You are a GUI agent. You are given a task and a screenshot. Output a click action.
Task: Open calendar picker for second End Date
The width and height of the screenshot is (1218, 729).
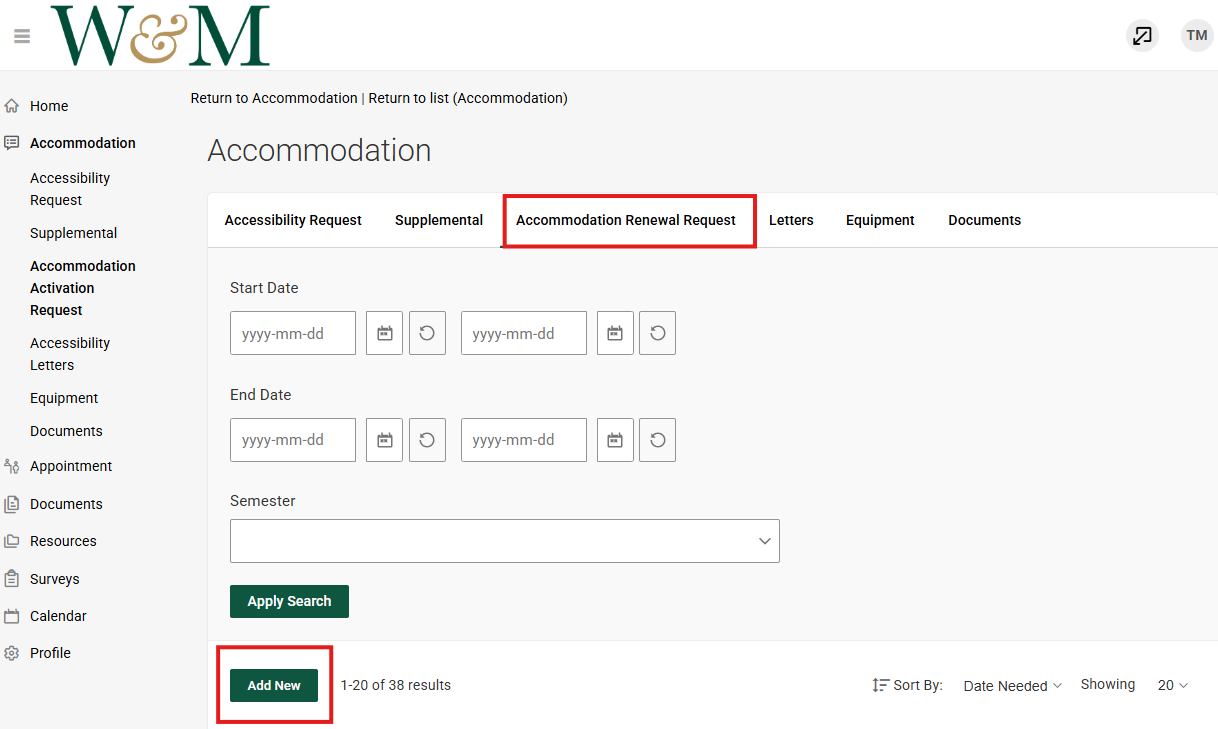615,440
